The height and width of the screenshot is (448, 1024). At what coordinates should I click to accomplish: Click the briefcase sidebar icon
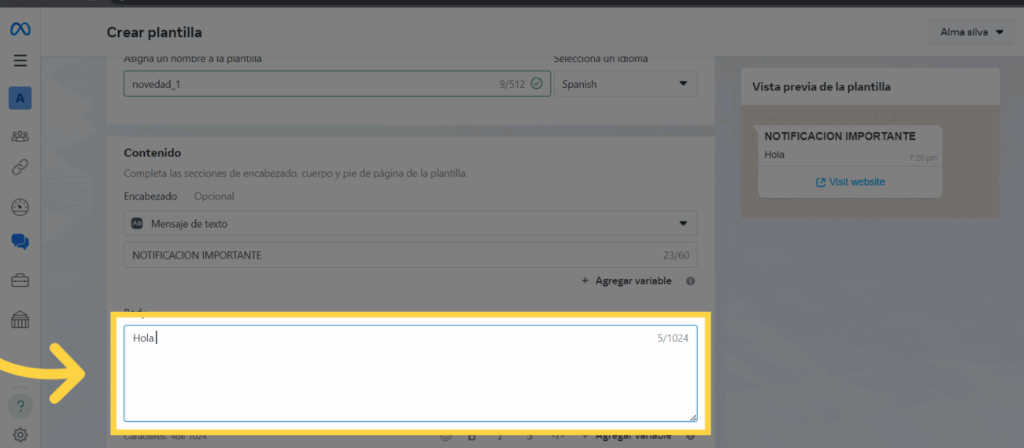pos(20,280)
